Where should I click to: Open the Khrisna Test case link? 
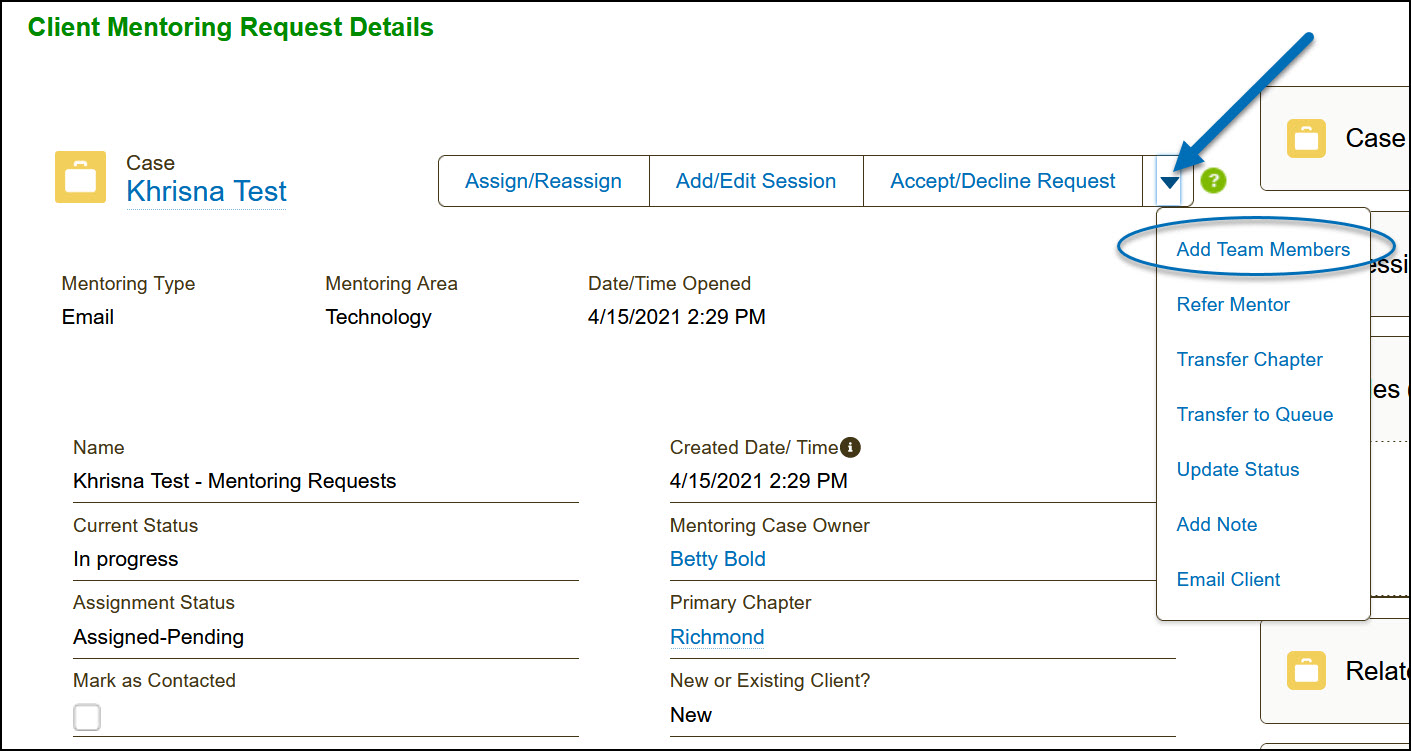point(206,191)
